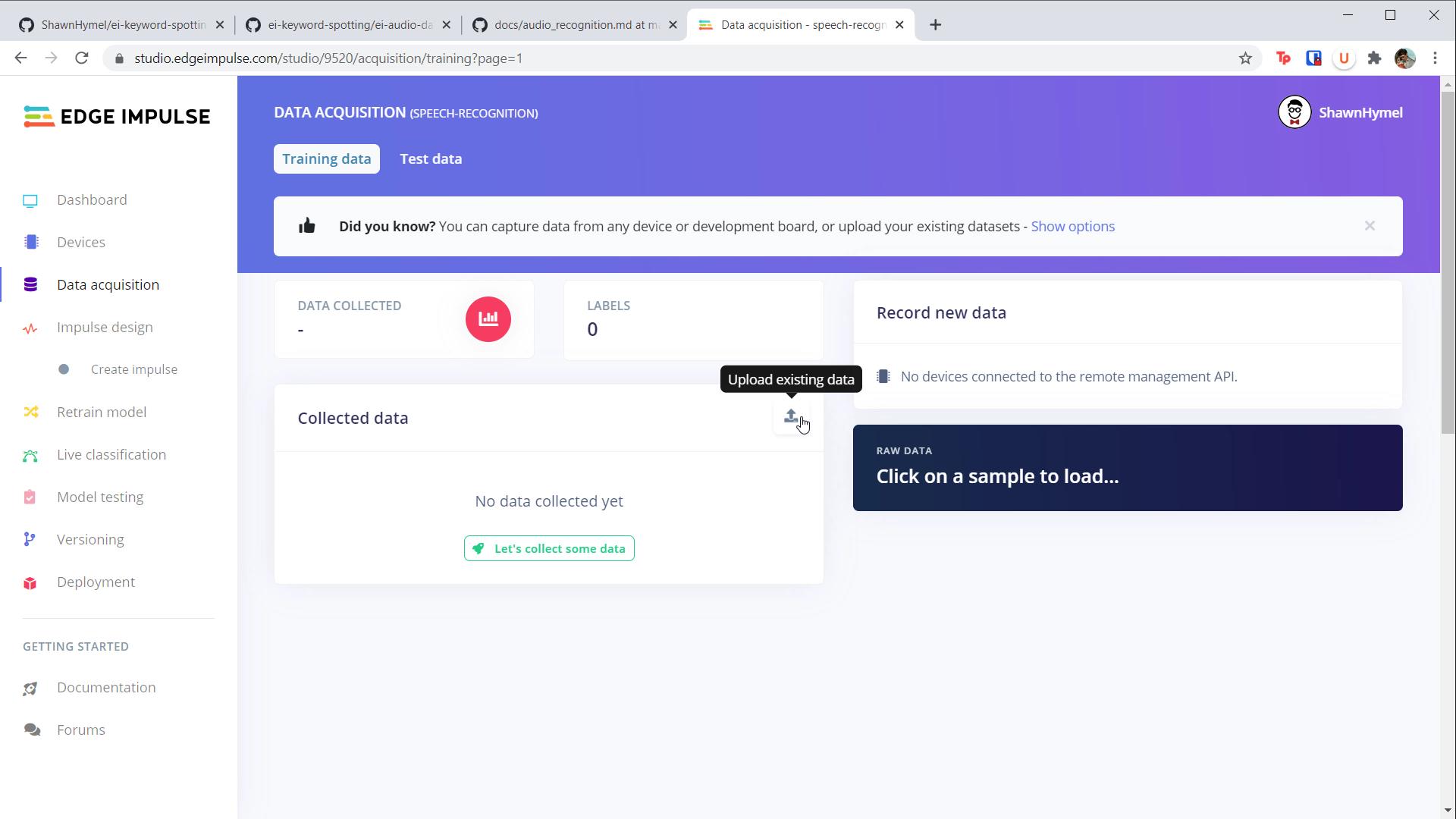The width and height of the screenshot is (1456, 819).
Task: Switch to Test data tab
Action: click(x=431, y=159)
